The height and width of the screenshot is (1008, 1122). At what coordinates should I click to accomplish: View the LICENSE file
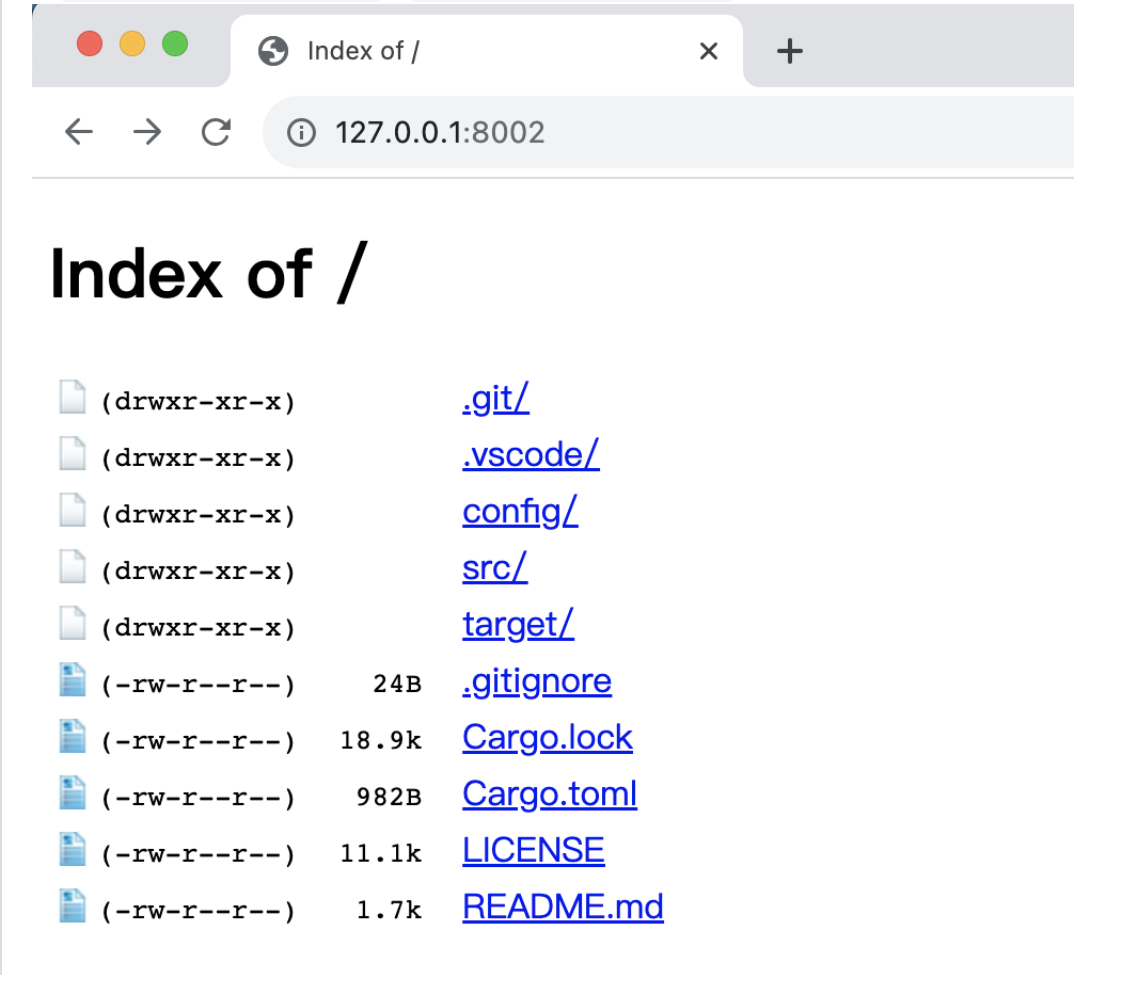533,850
